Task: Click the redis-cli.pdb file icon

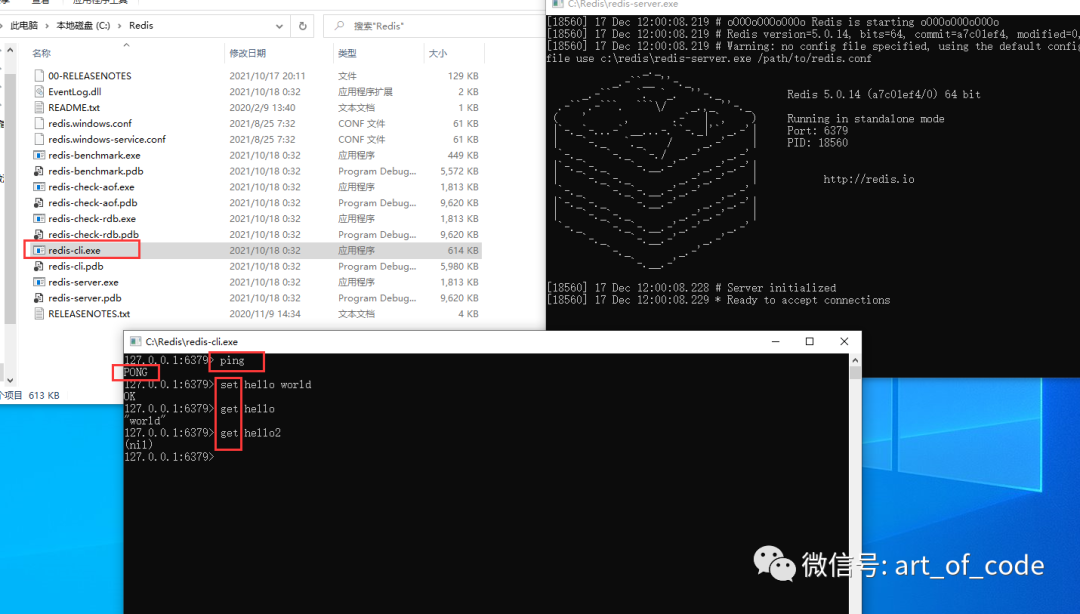Action: (x=39, y=266)
